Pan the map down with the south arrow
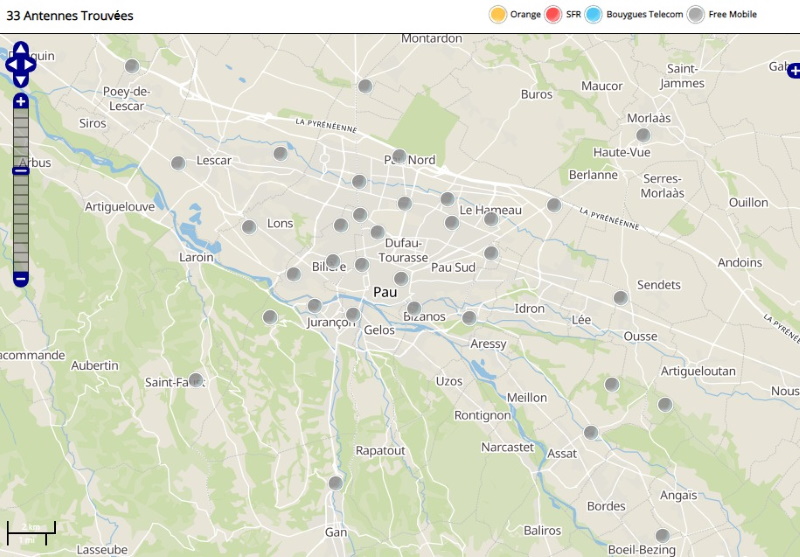800x557 pixels. pyautogui.click(x=21, y=81)
